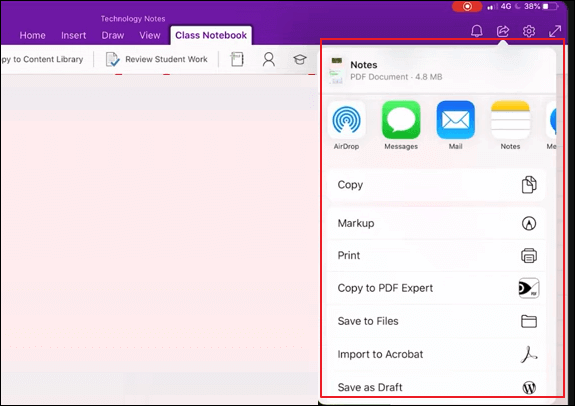Toggle full screen arrows icon
The height and width of the screenshot is (406, 575).
pos(555,31)
